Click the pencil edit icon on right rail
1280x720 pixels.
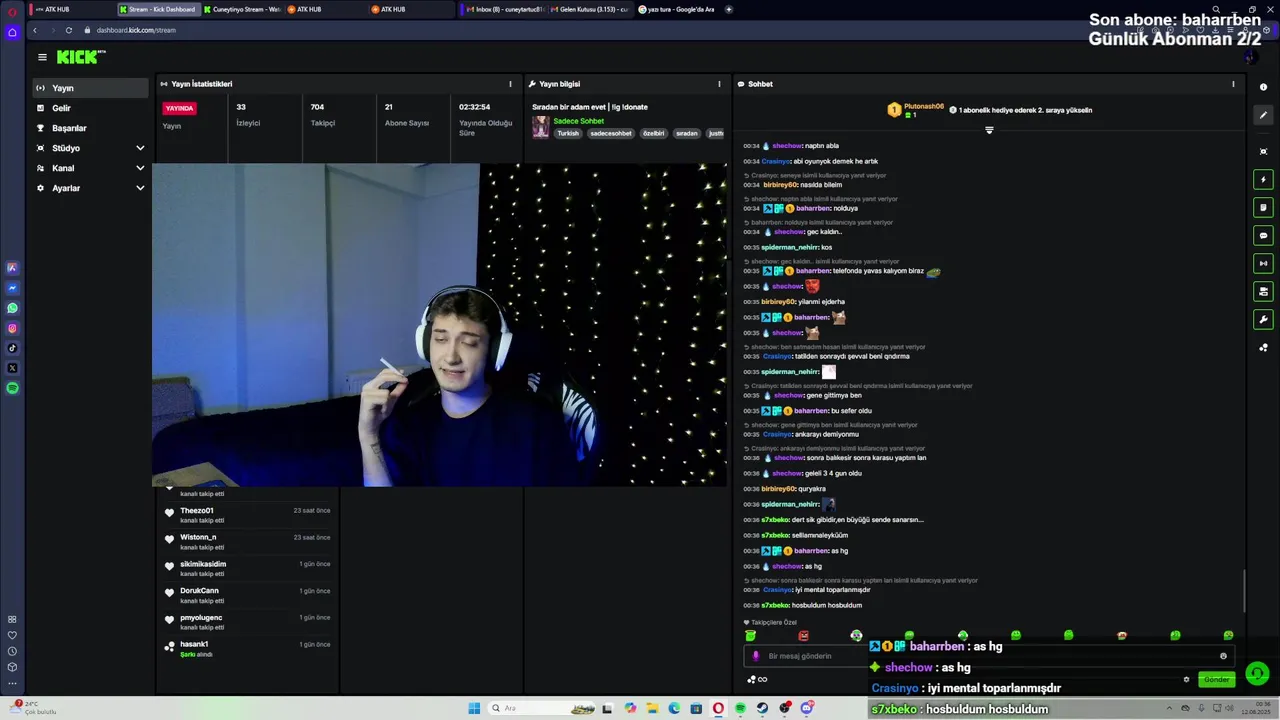pos(1263,115)
